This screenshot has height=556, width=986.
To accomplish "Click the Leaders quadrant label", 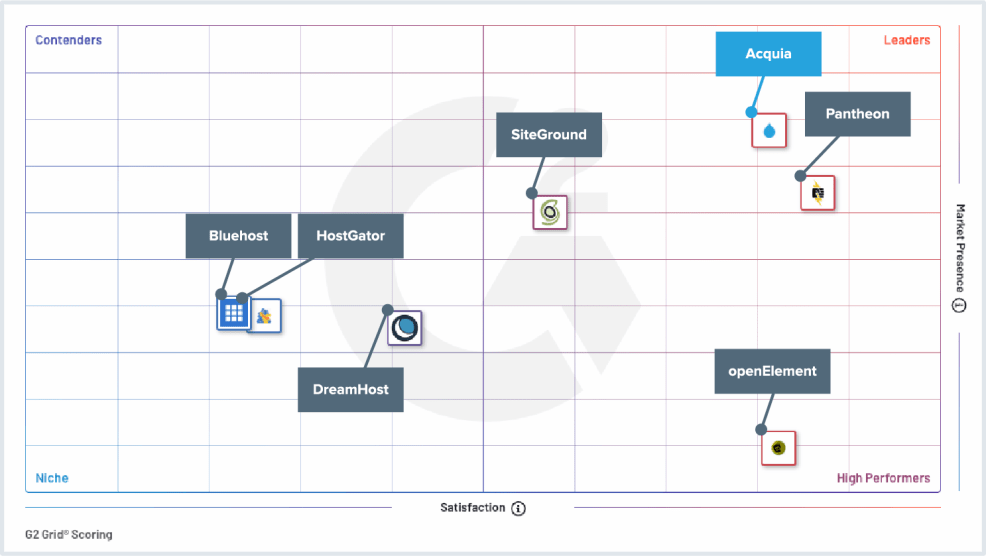I will [906, 41].
